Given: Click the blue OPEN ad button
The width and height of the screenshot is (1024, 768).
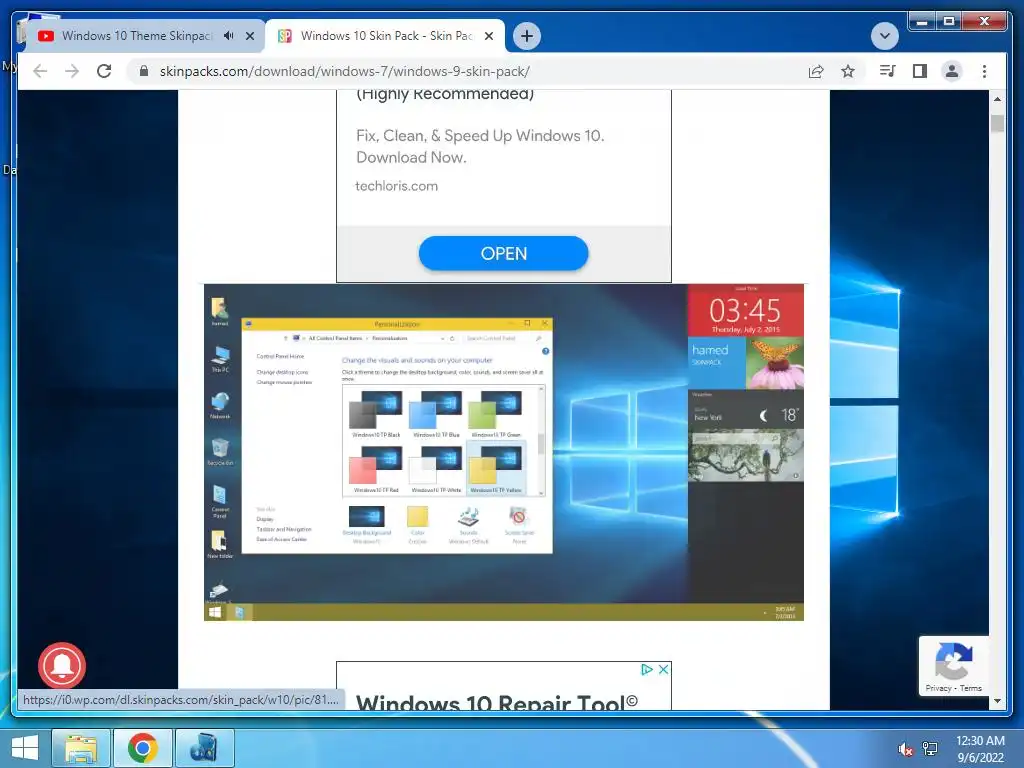Looking at the screenshot, I should pos(504,253).
